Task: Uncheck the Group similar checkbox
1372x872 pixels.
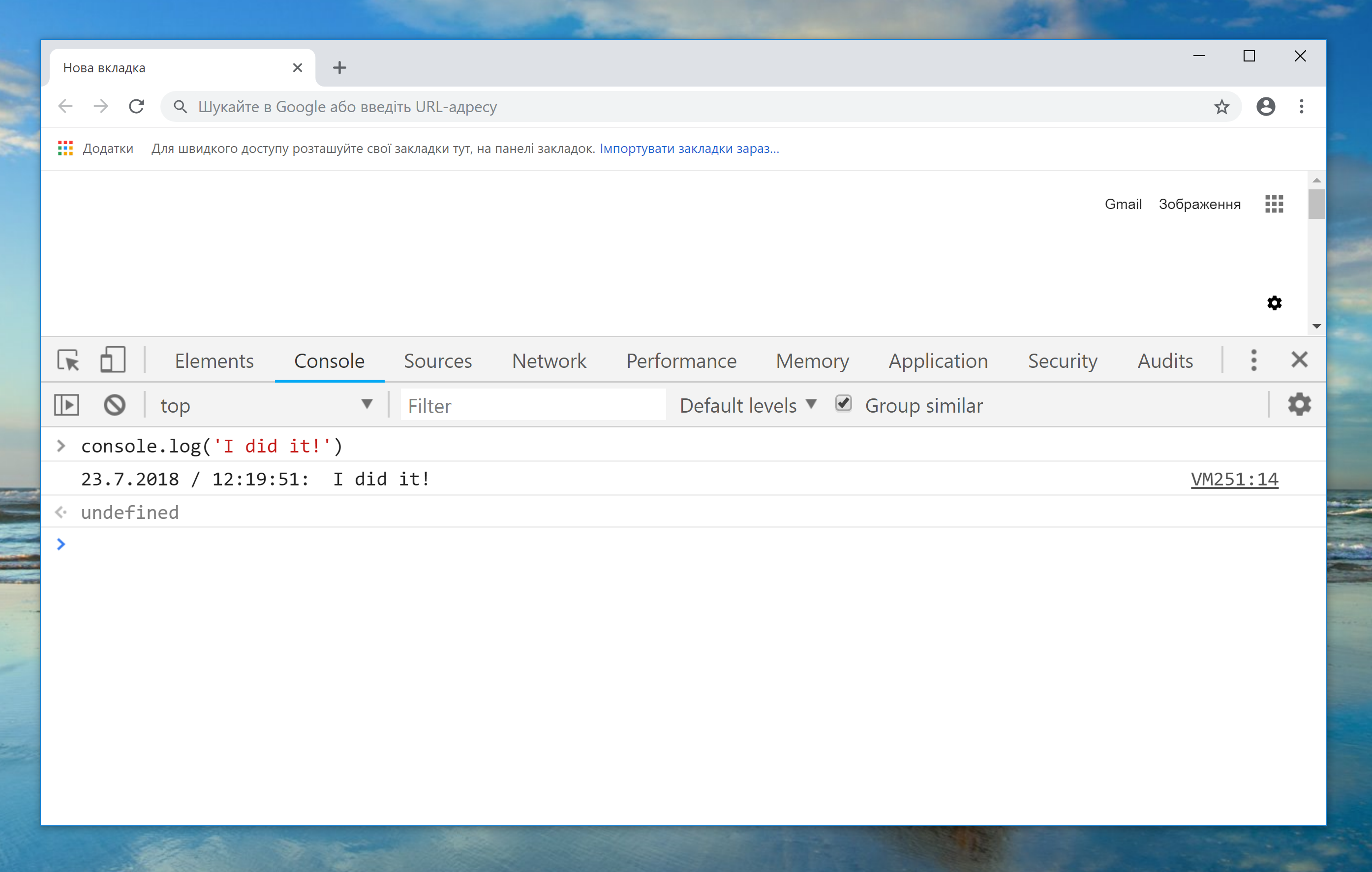Action: pos(843,403)
